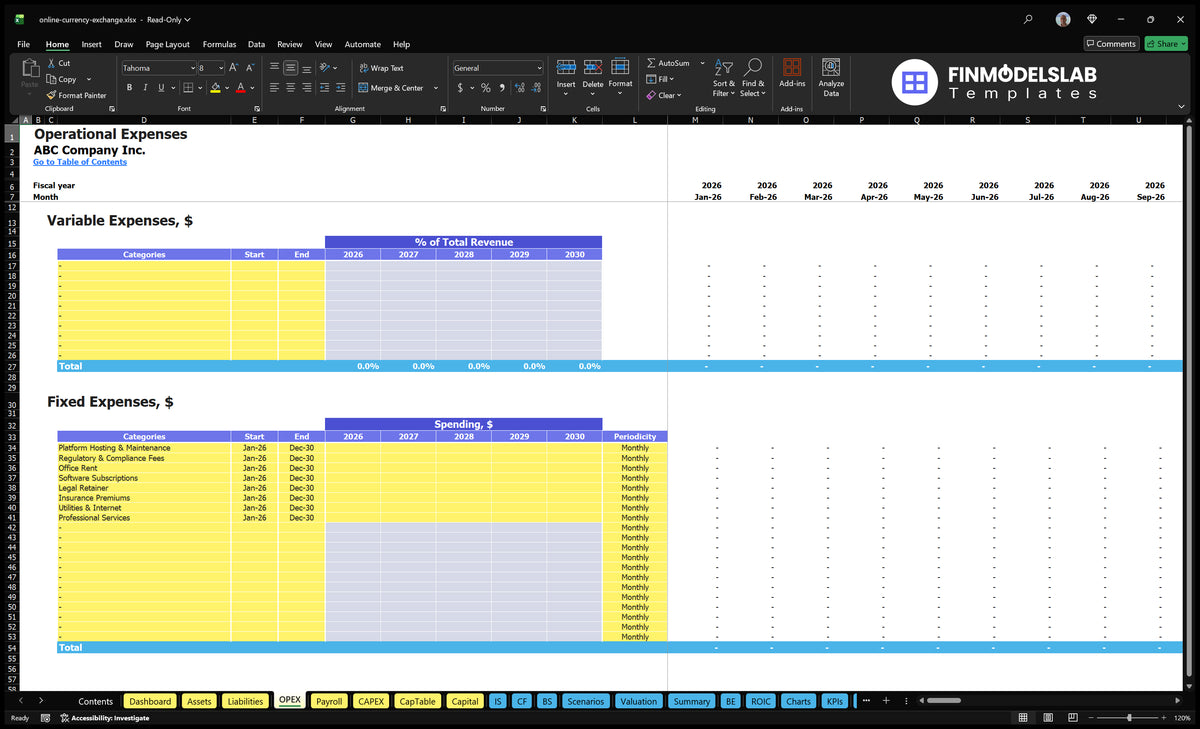The width and height of the screenshot is (1200, 729).
Task: Apply red font color
Action: coord(240,88)
